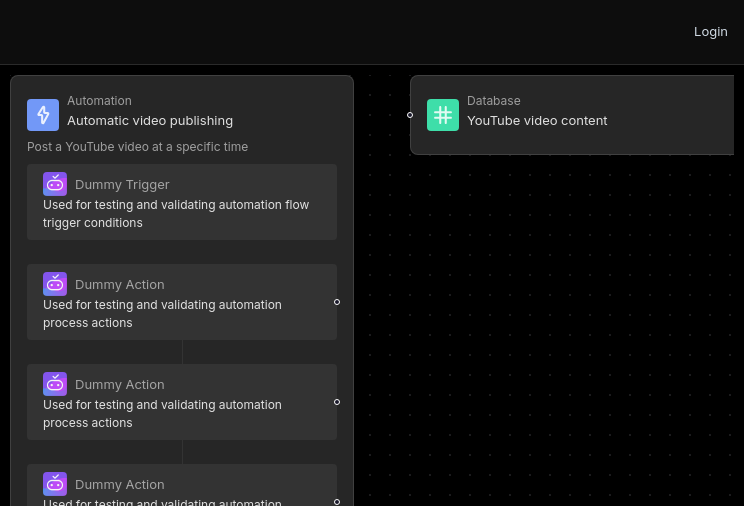Click the third Dummy Action robot icon

pyautogui.click(x=55, y=484)
